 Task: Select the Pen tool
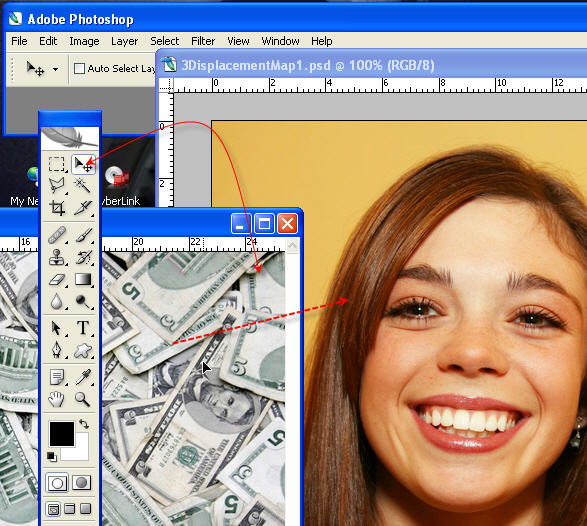[57, 350]
